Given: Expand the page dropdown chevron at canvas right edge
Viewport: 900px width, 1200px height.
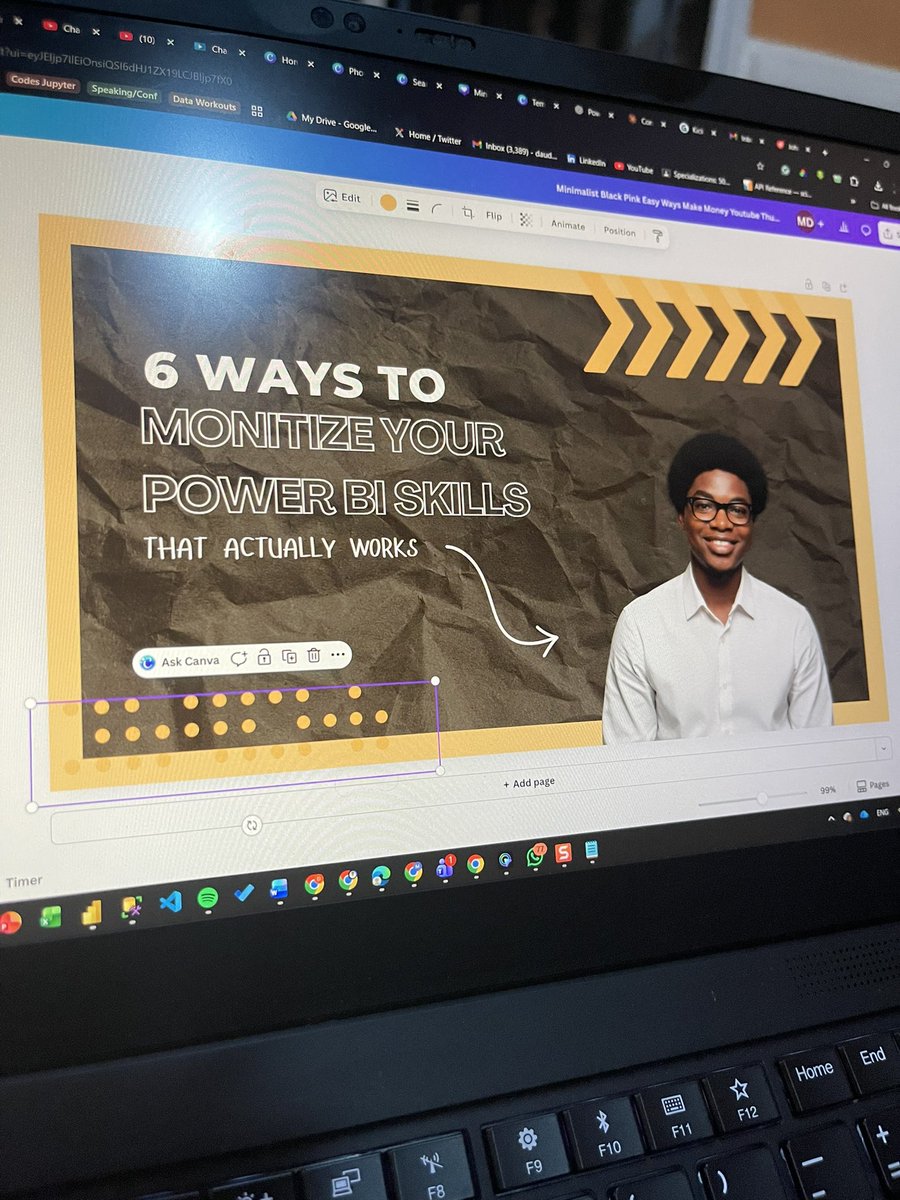Looking at the screenshot, I should pyautogui.click(x=884, y=747).
